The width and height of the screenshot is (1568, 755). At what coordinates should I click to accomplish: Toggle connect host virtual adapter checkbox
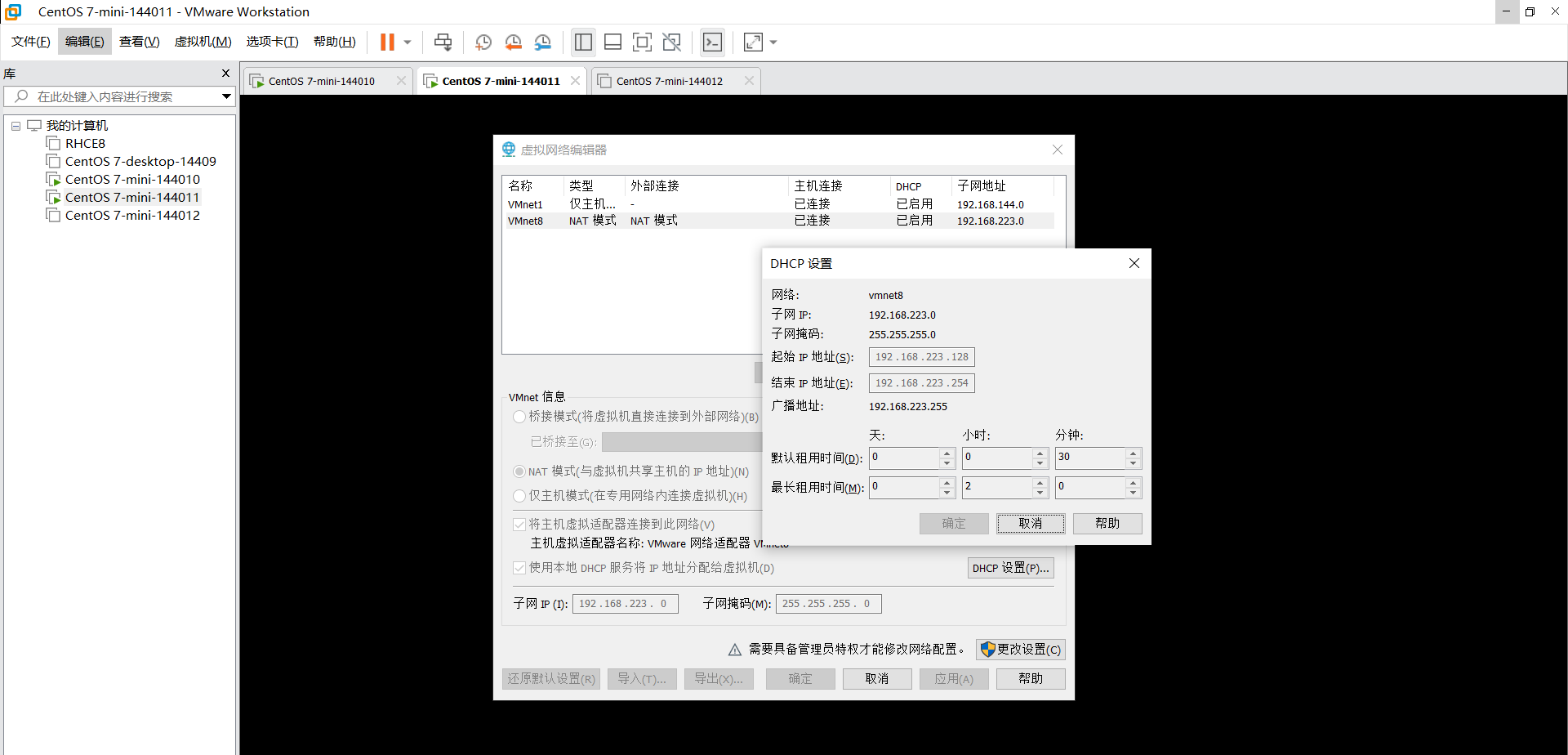519,525
